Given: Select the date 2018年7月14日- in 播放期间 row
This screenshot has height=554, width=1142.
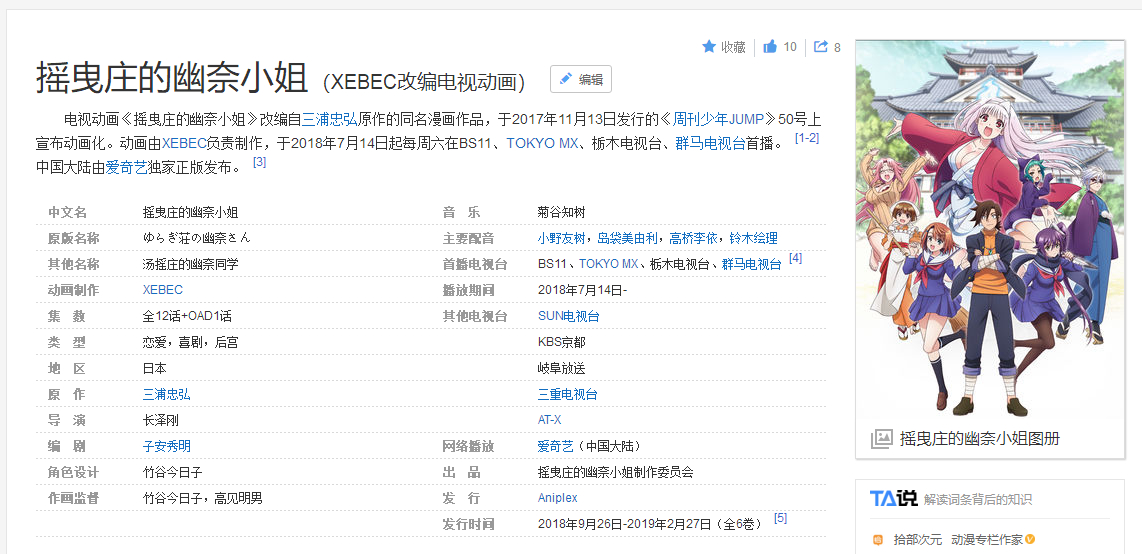Looking at the screenshot, I should click(x=582, y=290).
